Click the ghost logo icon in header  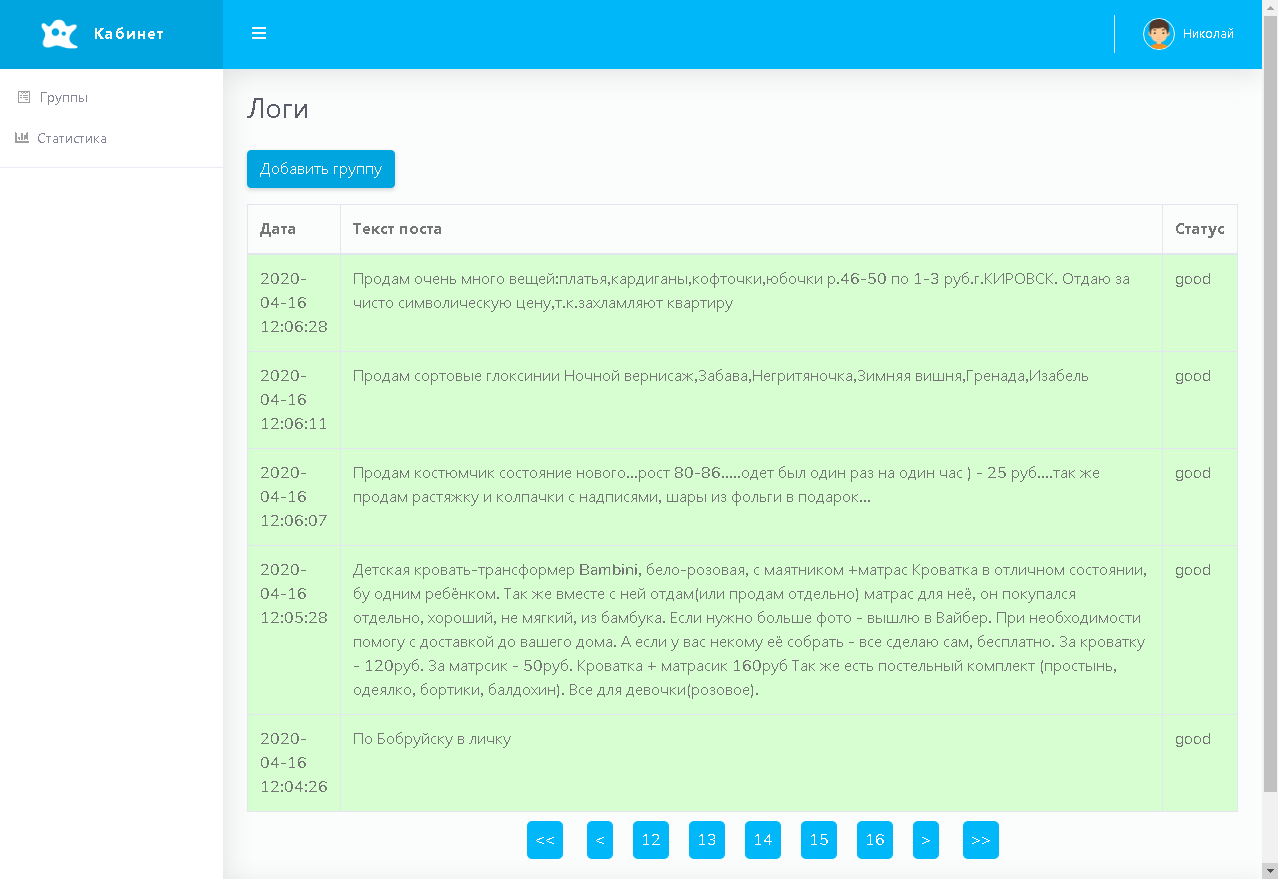[x=59, y=34]
